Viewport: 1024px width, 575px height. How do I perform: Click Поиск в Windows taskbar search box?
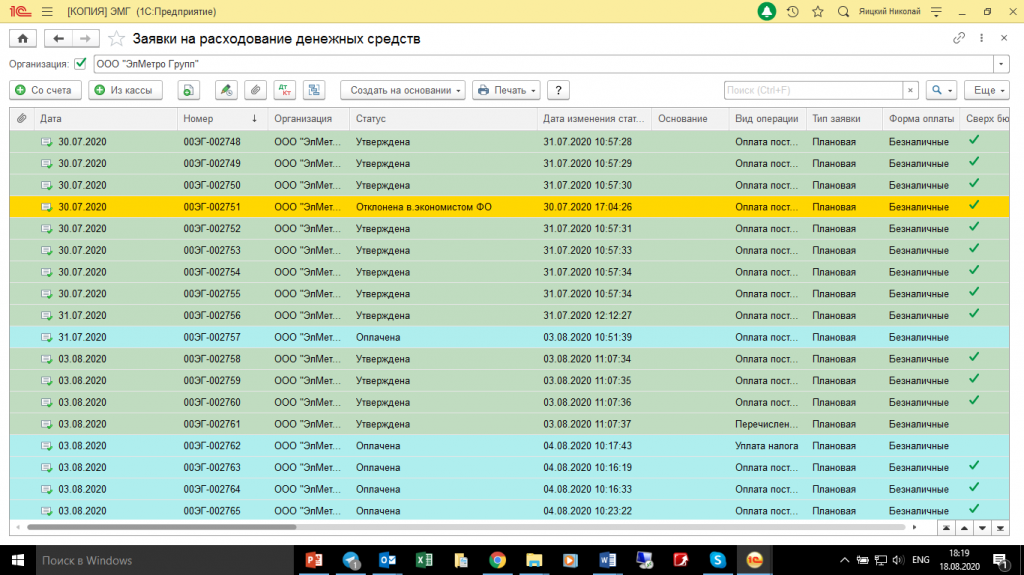163,560
